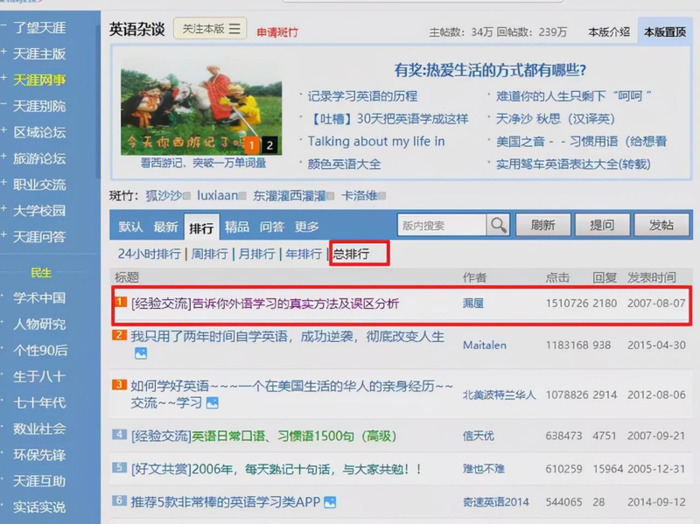The image size is (700, 524).
Task: Switch to the 最新 tab
Action: pos(166,227)
